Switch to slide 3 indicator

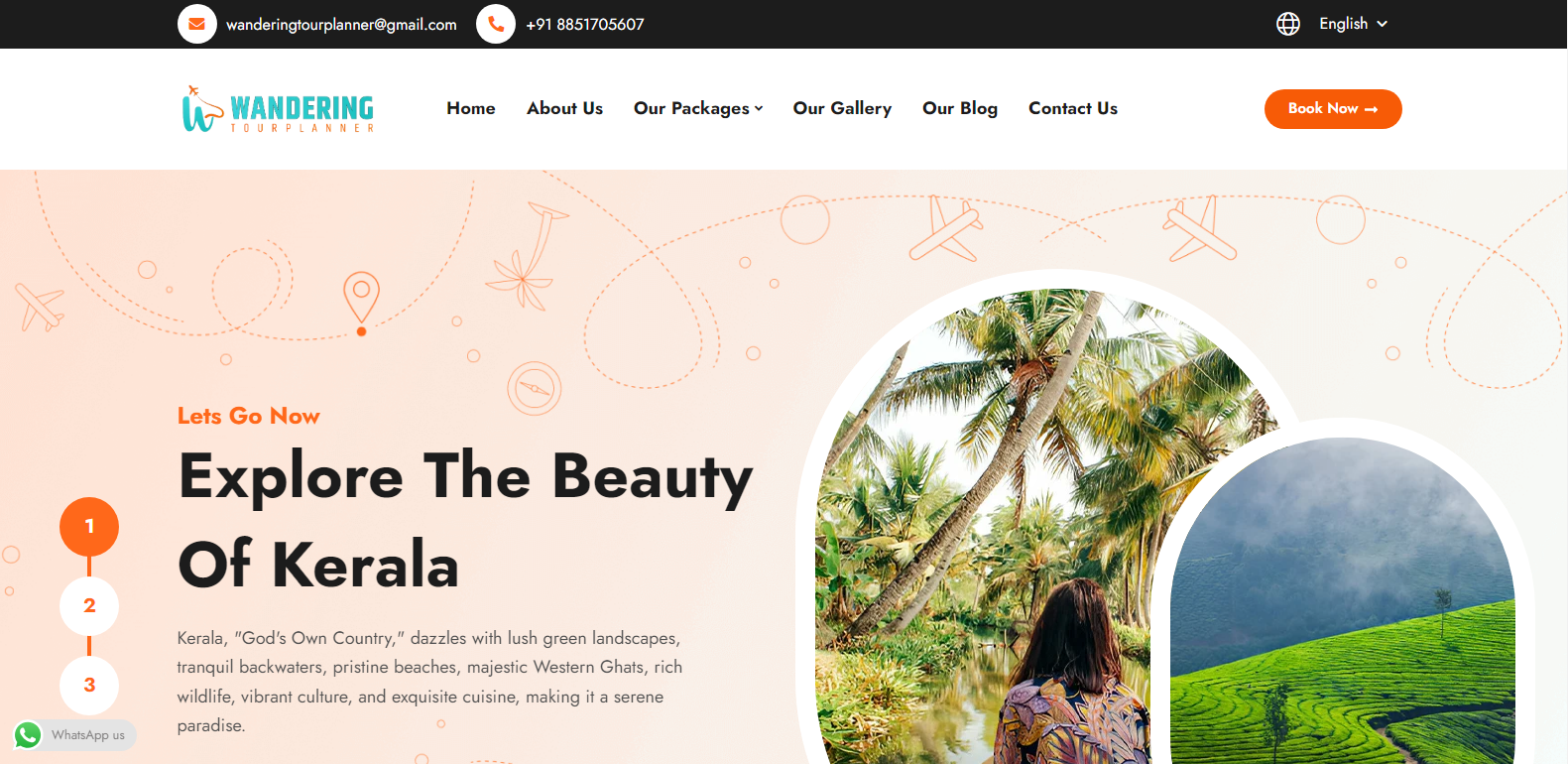(89, 686)
